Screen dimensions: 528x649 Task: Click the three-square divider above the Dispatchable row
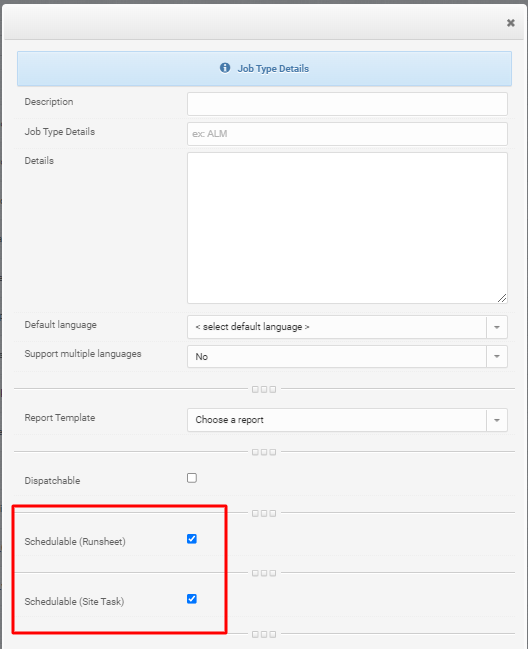click(x=264, y=452)
